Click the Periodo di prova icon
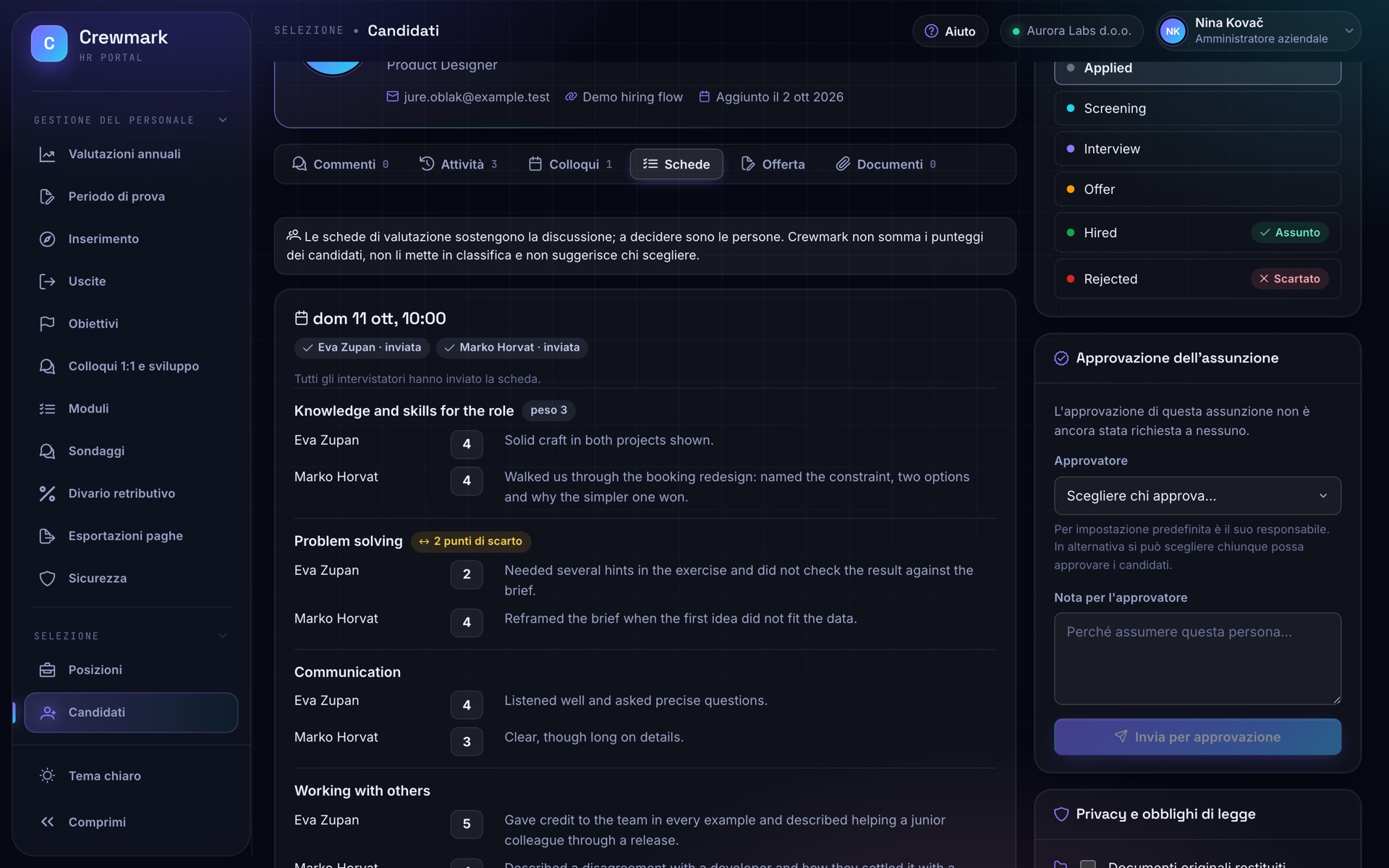The width and height of the screenshot is (1389, 868). pos(47,197)
